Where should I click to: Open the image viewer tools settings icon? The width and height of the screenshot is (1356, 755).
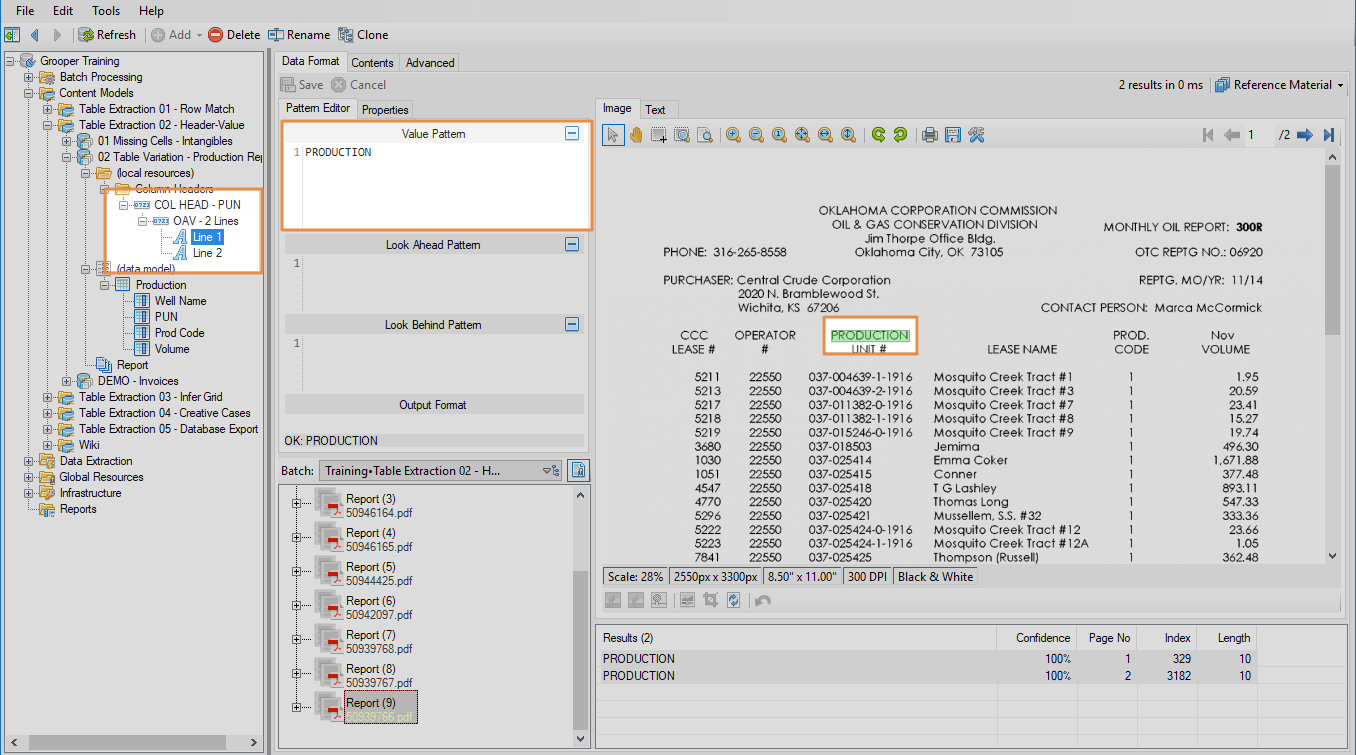[977, 135]
